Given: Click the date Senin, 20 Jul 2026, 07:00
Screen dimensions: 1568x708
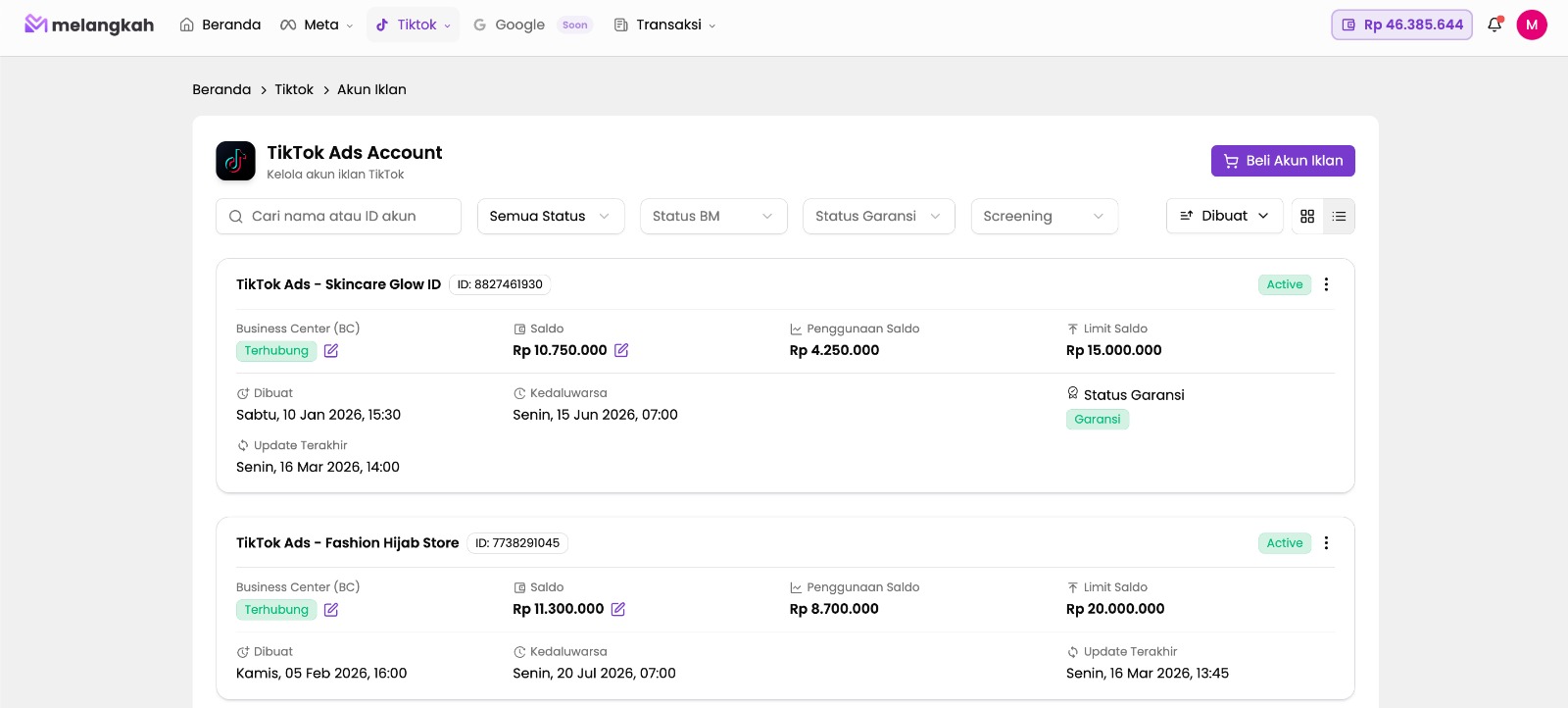Looking at the screenshot, I should point(594,674).
